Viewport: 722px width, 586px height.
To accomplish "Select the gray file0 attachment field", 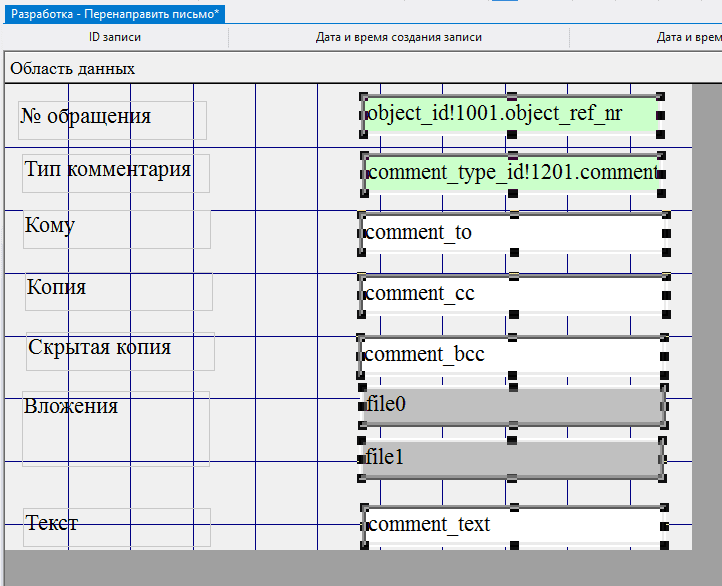I will [510, 405].
